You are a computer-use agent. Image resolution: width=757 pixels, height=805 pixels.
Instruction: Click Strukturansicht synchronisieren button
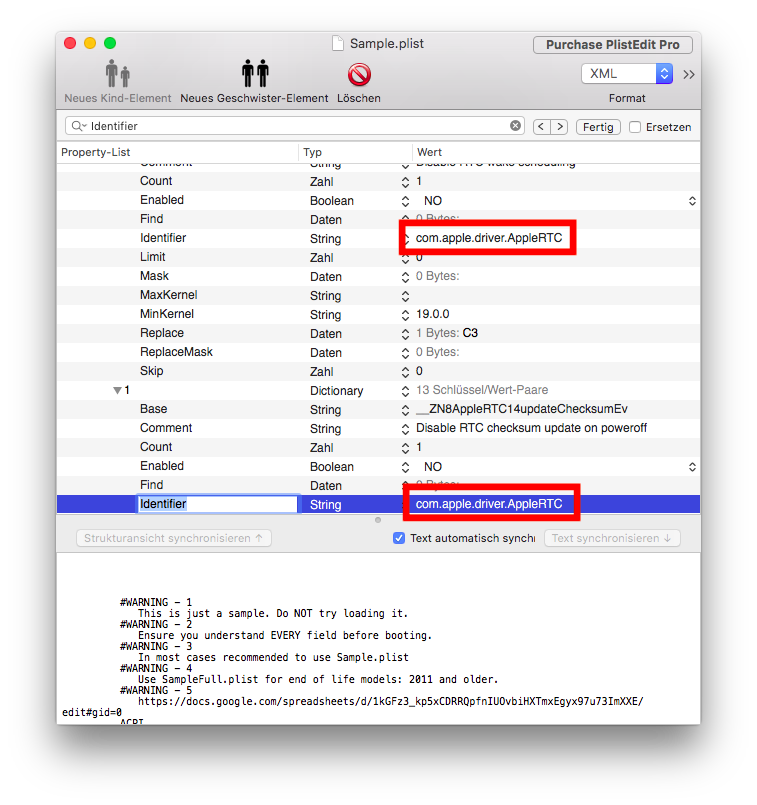(173, 538)
